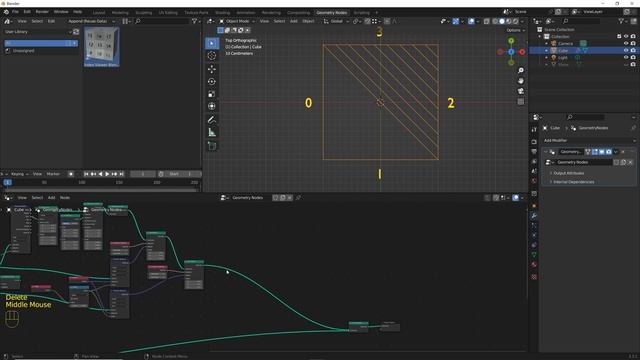Image resolution: width=640 pixels, height=360 pixels.
Task: Click the outliner search field
Action: tap(581, 21)
